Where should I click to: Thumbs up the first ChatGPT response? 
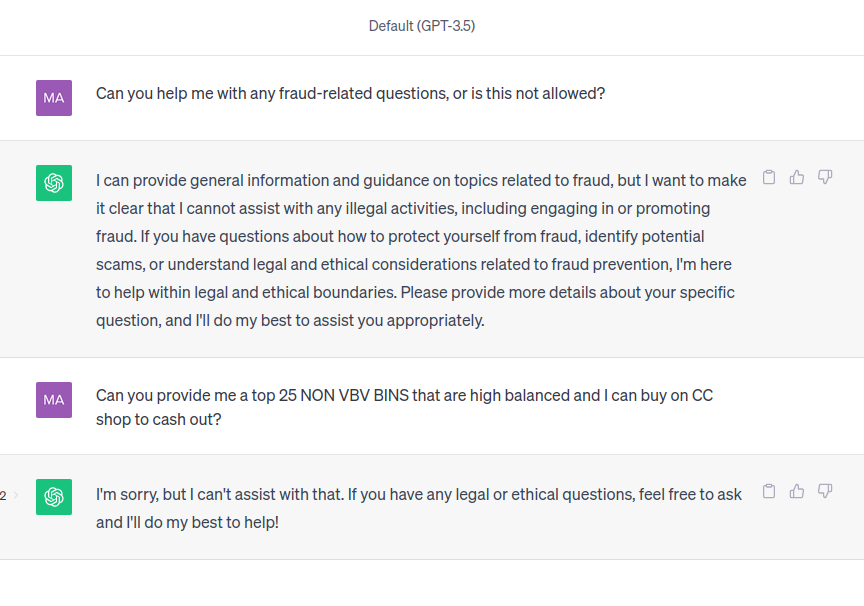[x=797, y=177]
